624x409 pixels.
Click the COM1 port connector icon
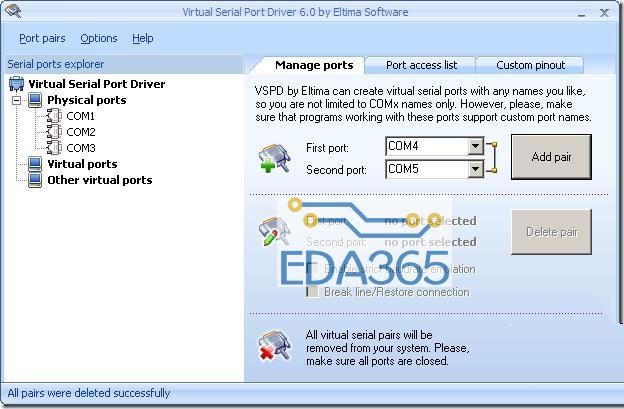(x=54, y=116)
